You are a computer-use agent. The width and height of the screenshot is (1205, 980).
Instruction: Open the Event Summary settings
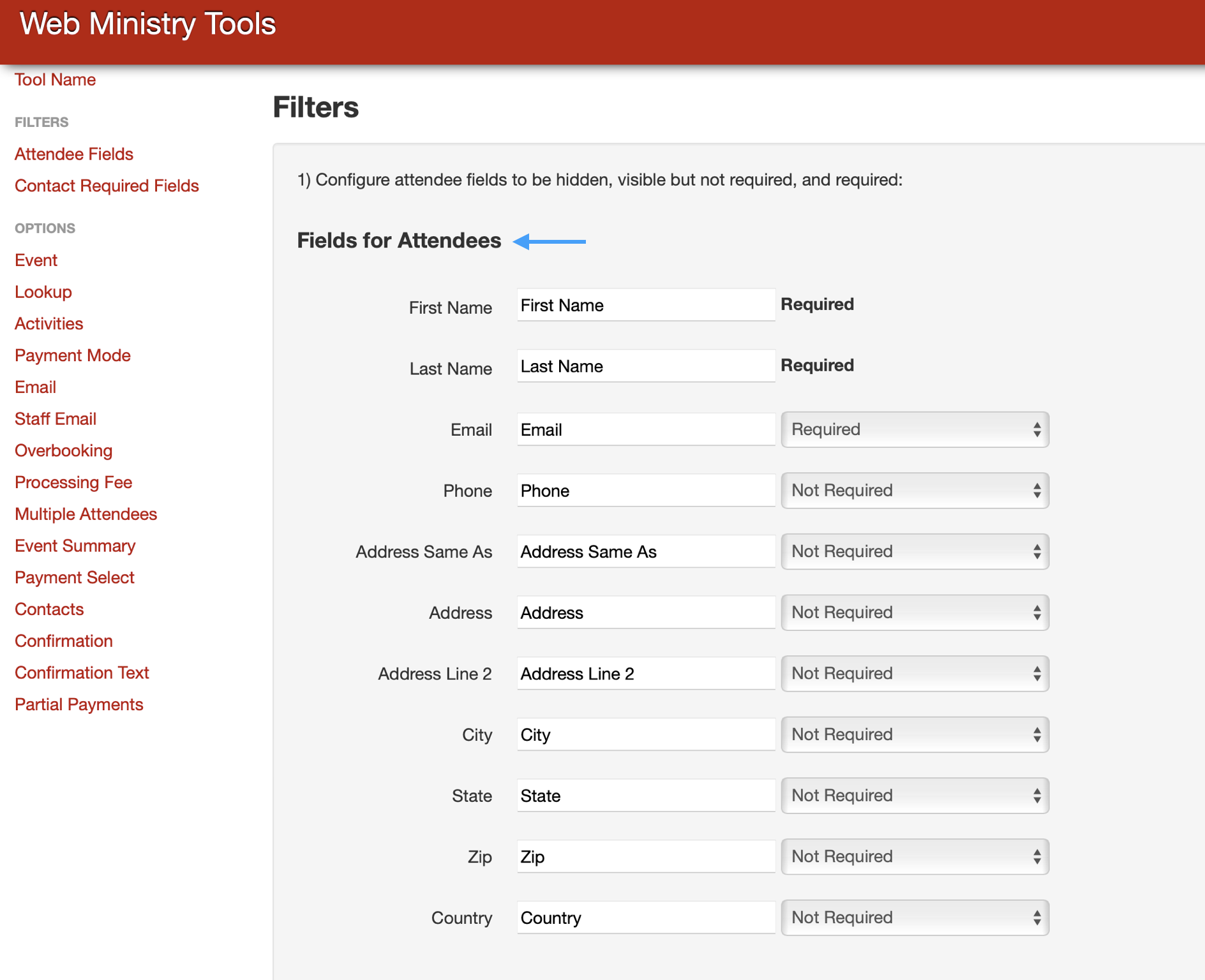(x=75, y=546)
